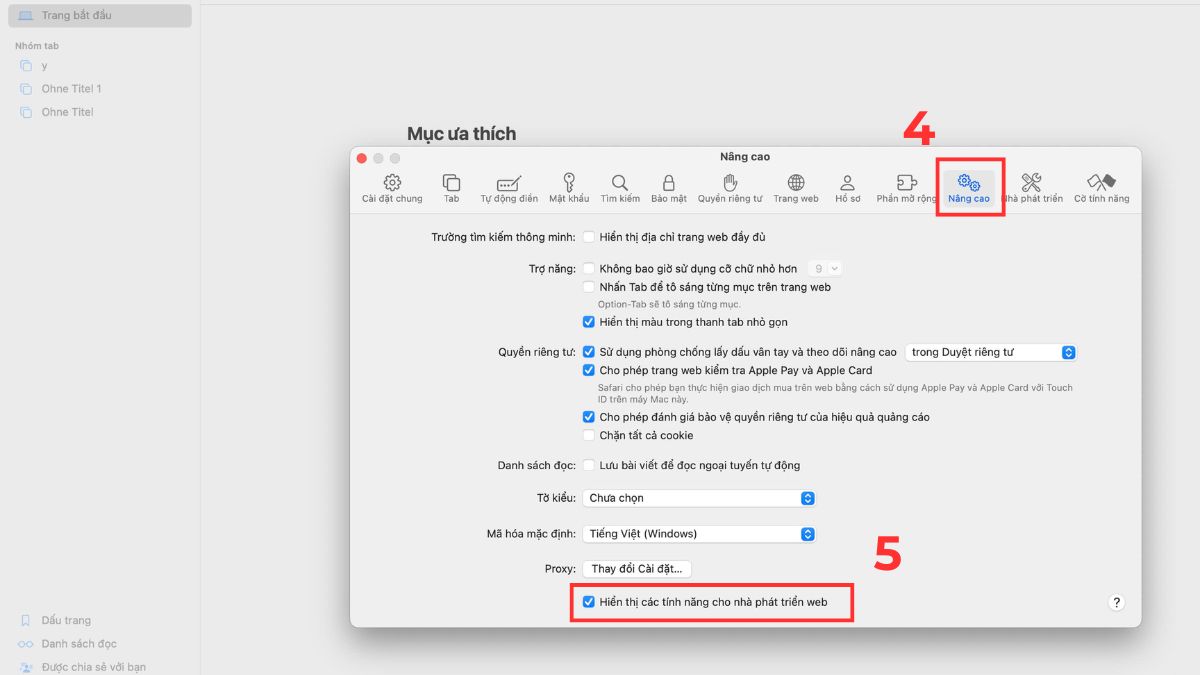Open the Hồ sơ profile pane
The height and width of the screenshot is (675, 1200).
[847, 188]
